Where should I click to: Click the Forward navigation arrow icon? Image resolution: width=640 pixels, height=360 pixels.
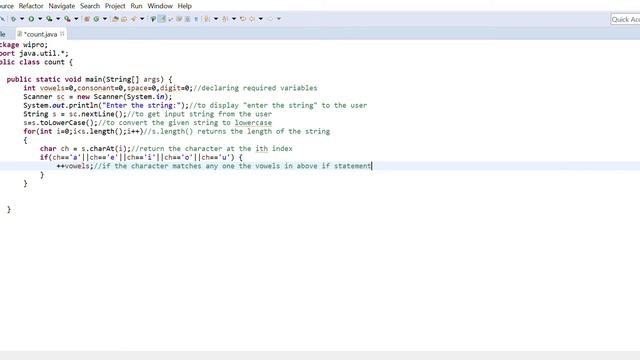click(270, 19)
